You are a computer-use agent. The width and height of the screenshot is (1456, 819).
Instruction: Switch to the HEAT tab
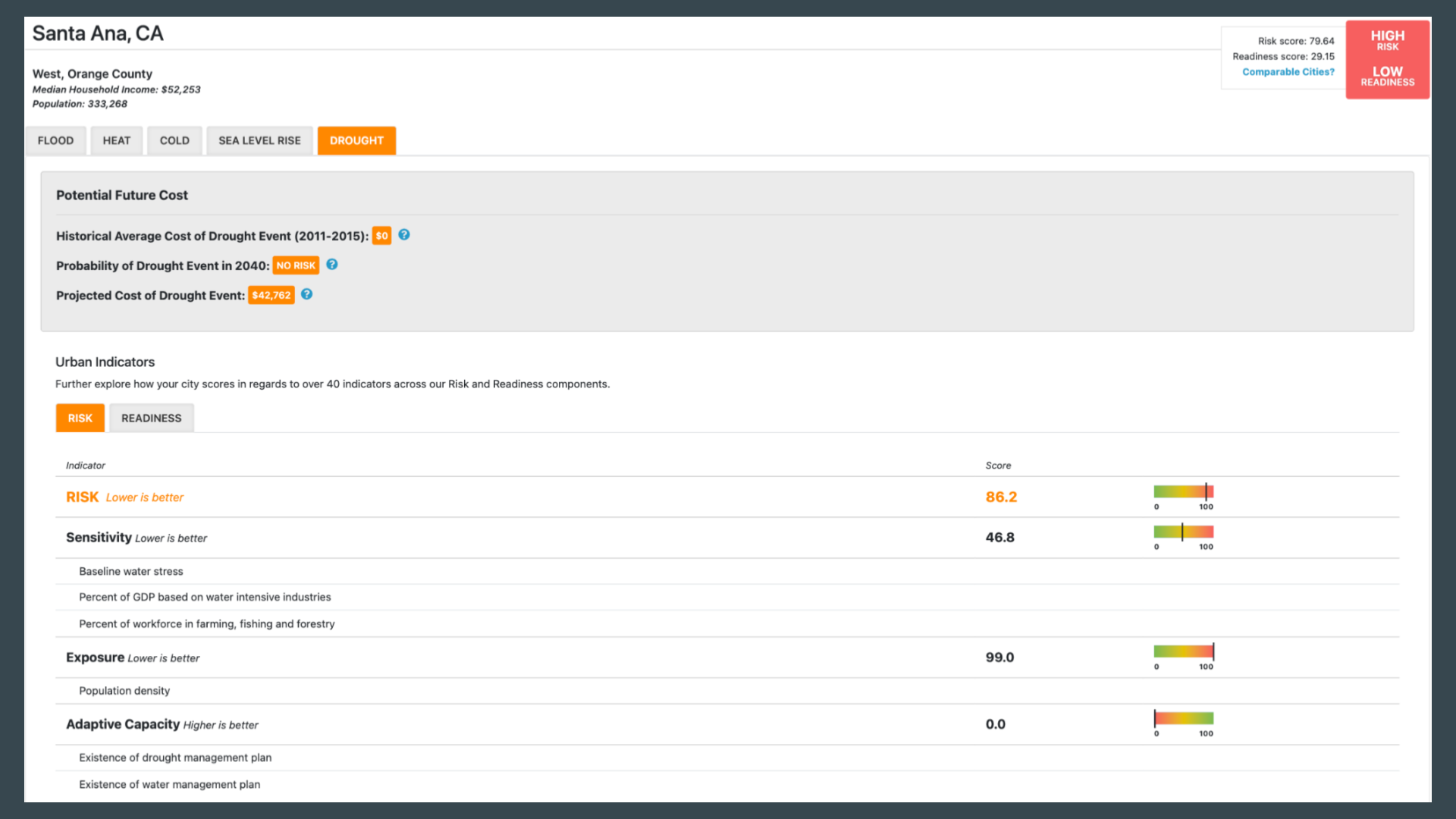click(117, 140)
